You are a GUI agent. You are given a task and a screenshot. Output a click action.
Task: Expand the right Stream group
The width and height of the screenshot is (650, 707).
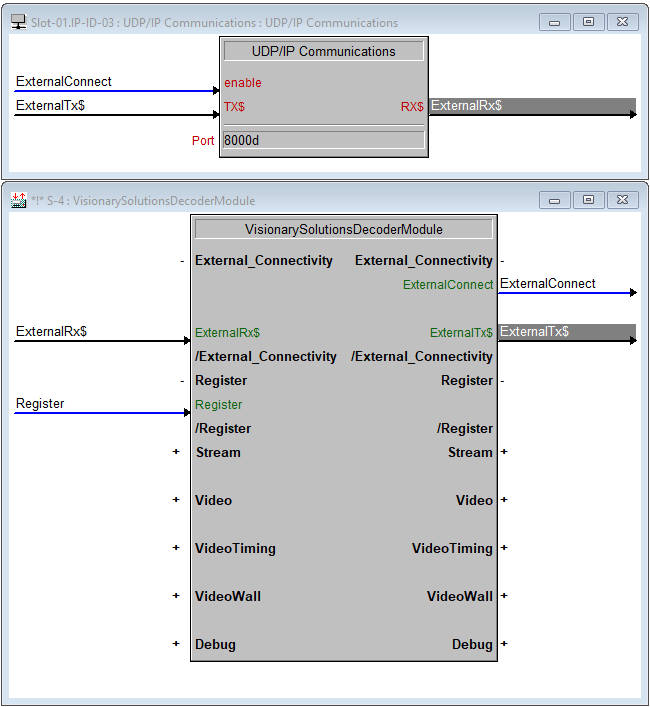[x=504, y=451]
